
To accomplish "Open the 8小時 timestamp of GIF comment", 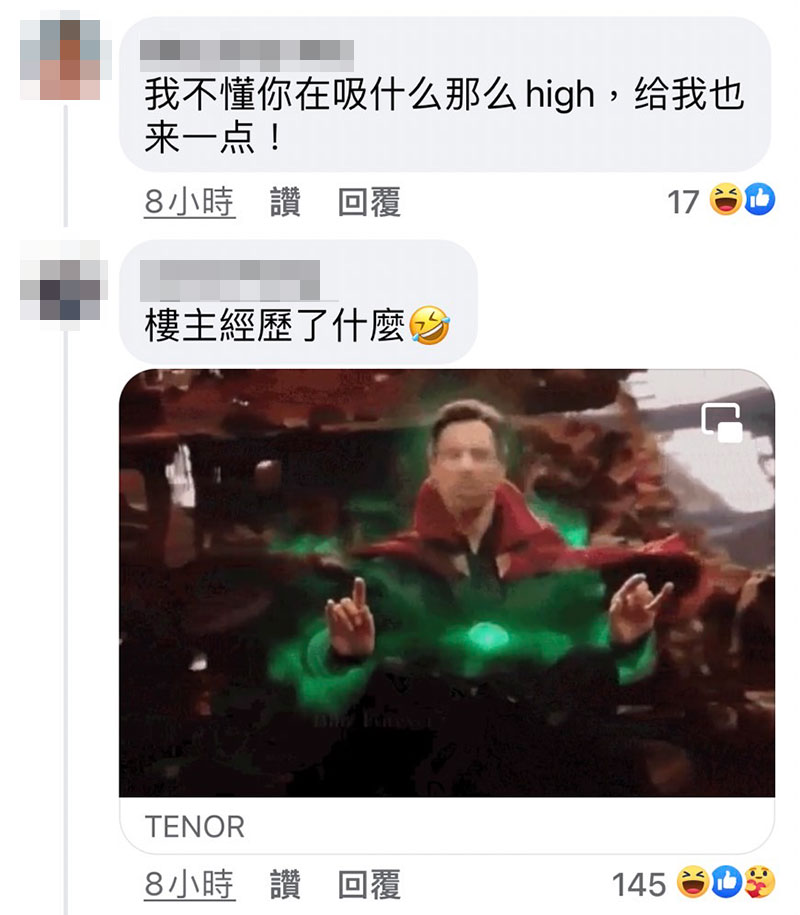I will 190,883.
